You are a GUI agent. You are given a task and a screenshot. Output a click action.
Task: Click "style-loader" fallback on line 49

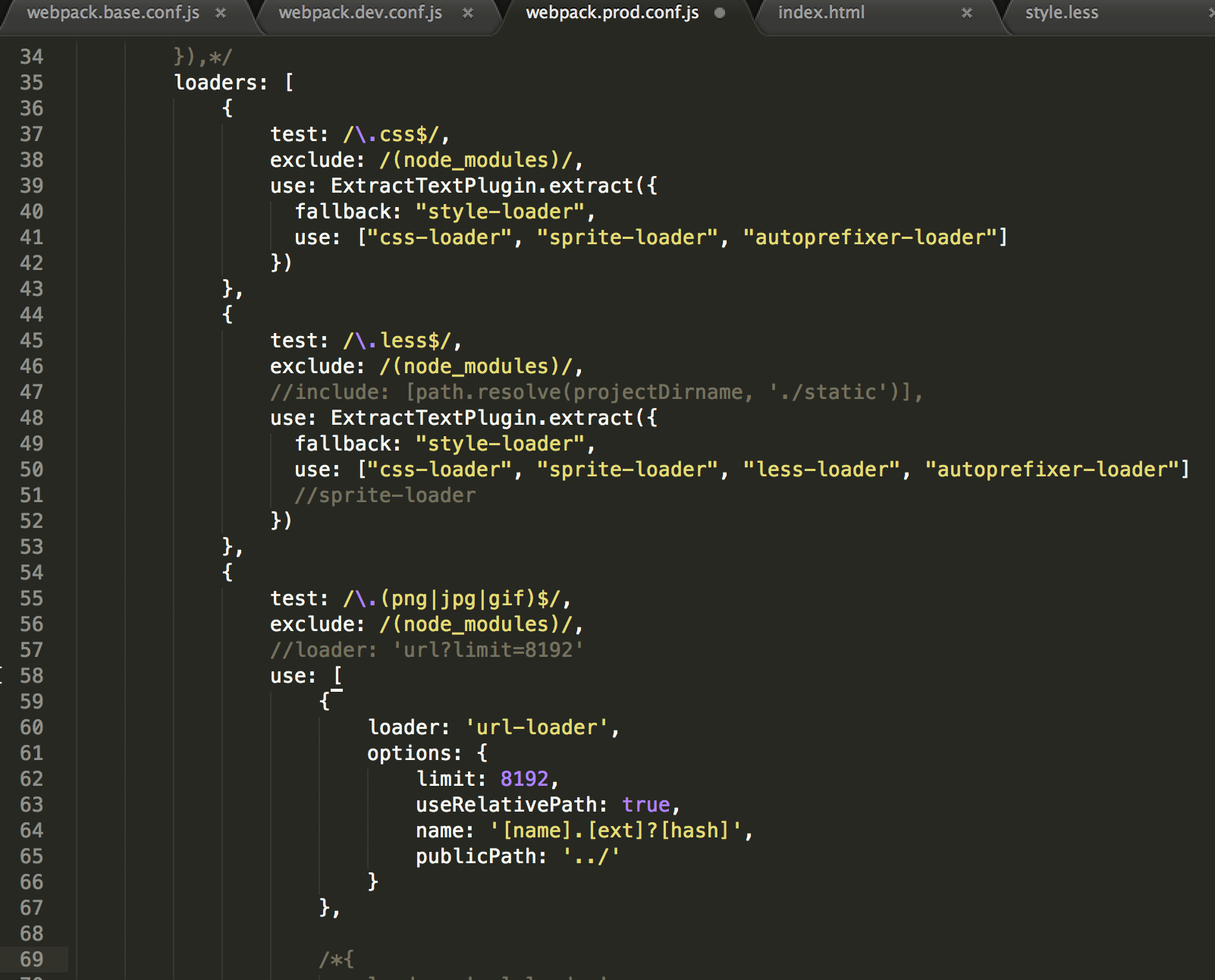click(x=500, y=444)
